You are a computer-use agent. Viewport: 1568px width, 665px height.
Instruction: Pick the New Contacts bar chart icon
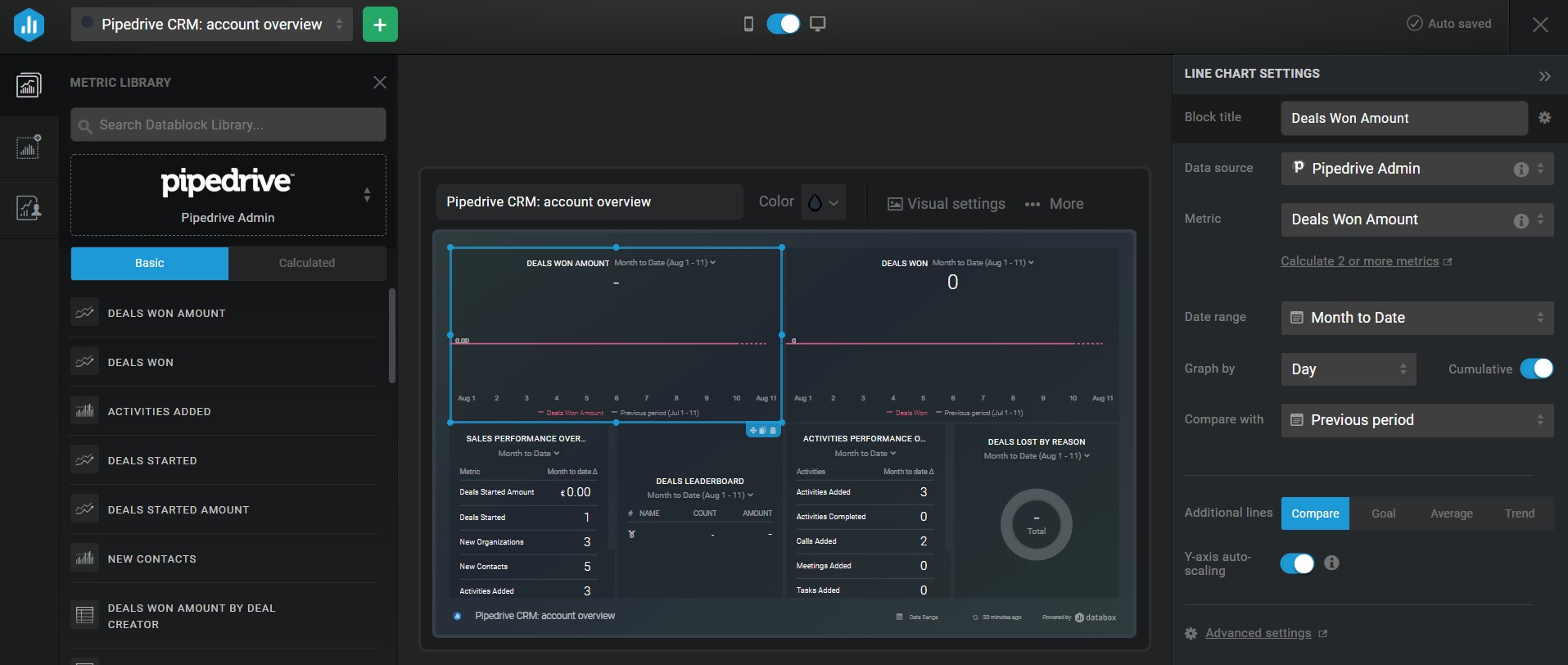tap(84, 559)
